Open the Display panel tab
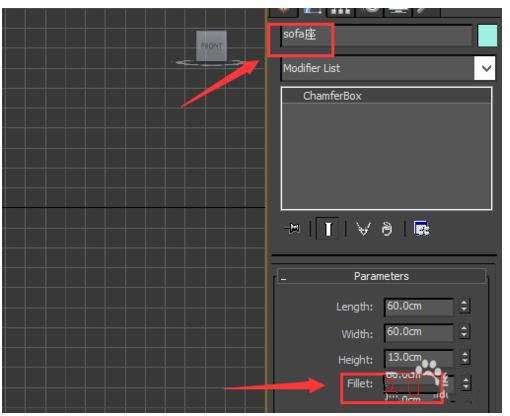 pyautogui.click(x=398, y=12)
